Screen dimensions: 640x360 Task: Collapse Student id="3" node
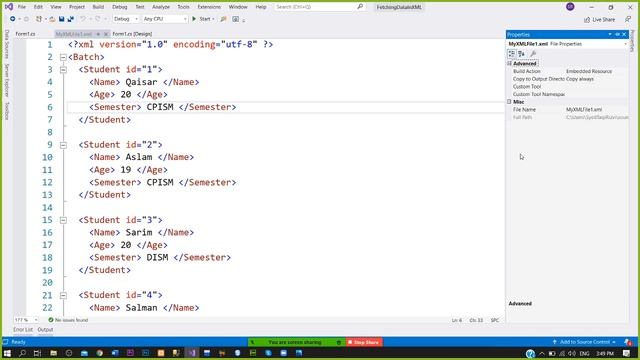(x=63, y=220)
